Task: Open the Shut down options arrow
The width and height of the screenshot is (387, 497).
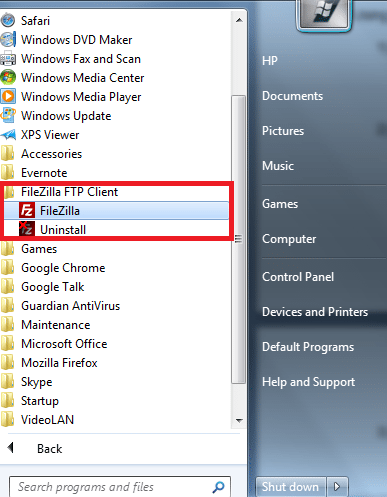Action: tap(337, 487)
